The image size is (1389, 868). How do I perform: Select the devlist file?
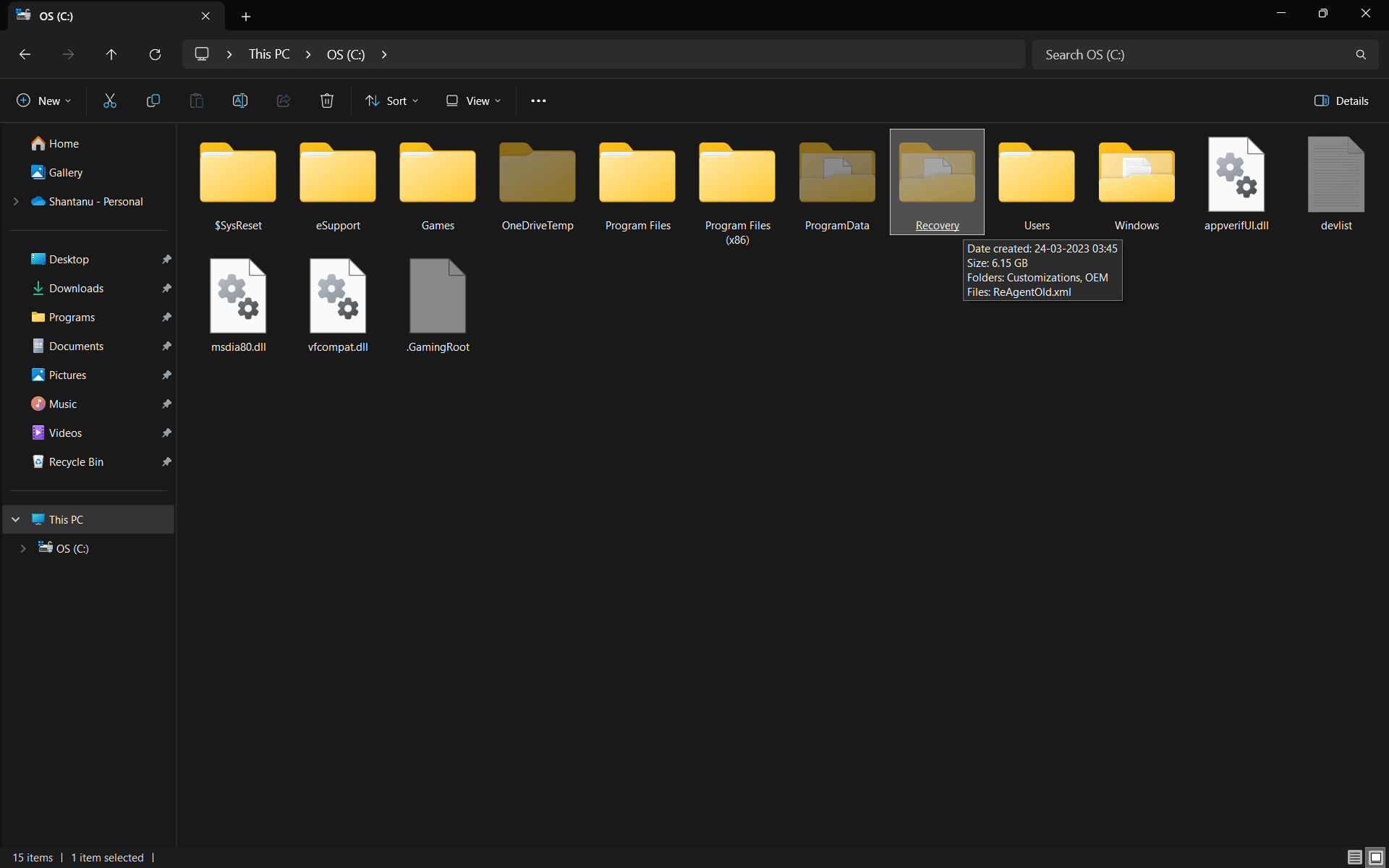pos(1336,184)
